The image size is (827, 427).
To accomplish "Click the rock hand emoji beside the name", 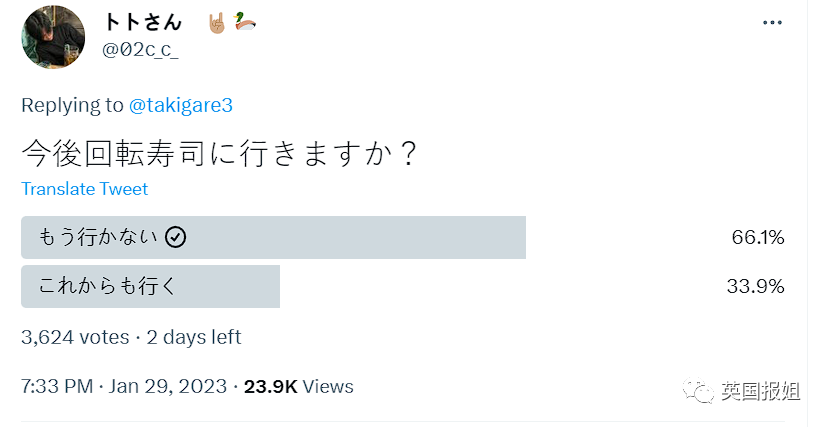I will (x=216, y=22).
